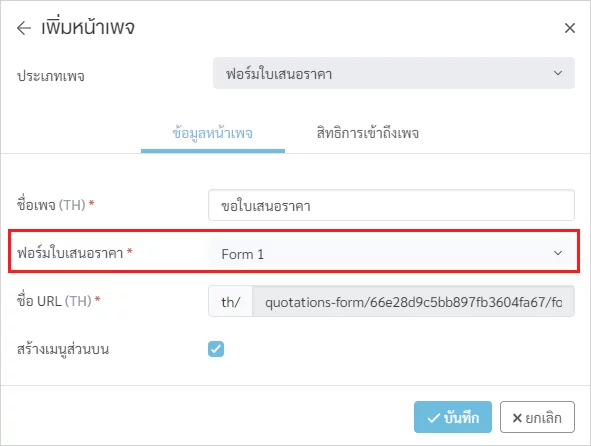Expand the chevron of ประเภทเพจ selector
This screenshot has width=591, height=446.
pyautogui.click(x=558, y=73)
